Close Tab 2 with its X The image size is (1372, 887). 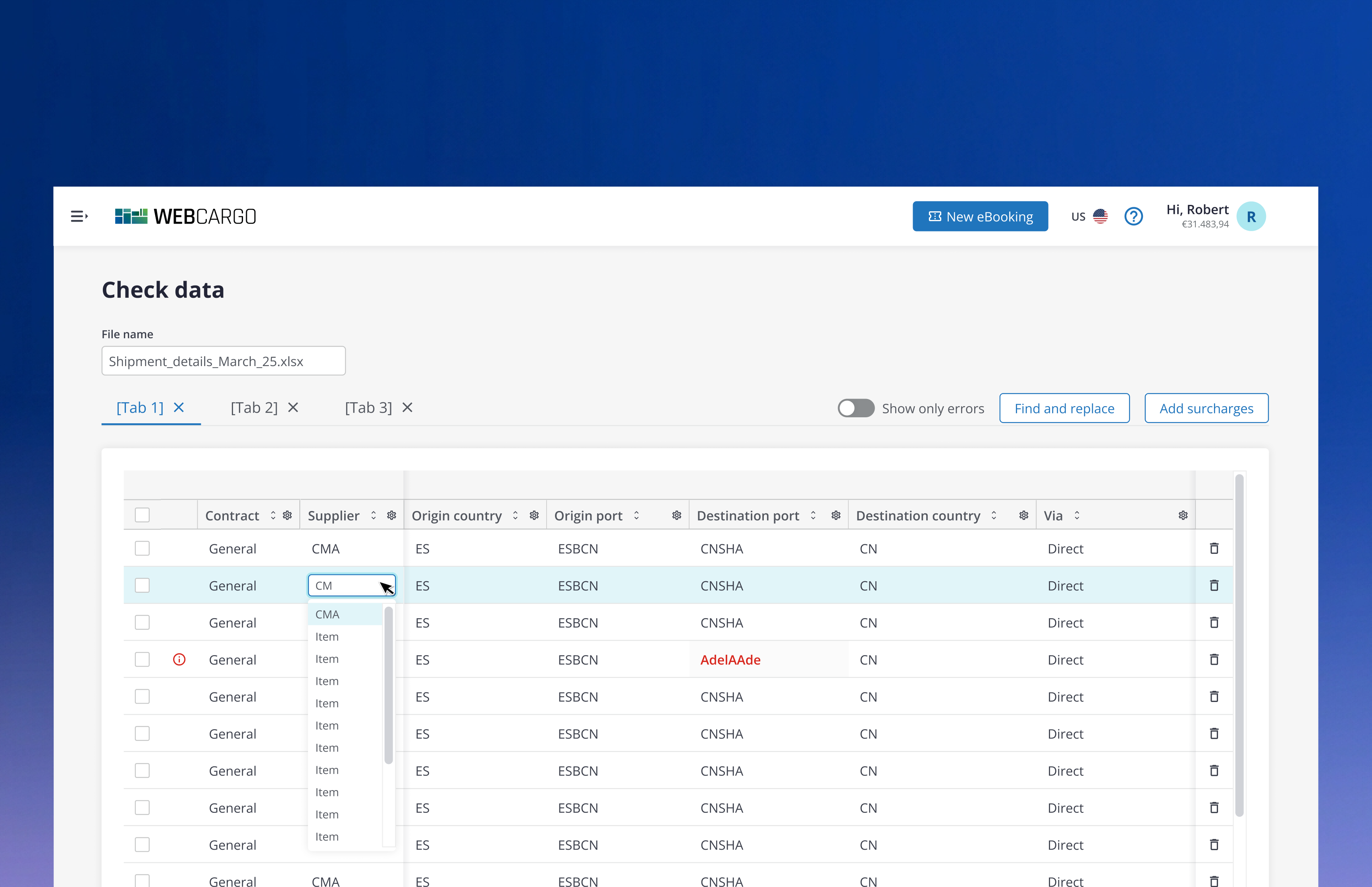tap(293, 408)
